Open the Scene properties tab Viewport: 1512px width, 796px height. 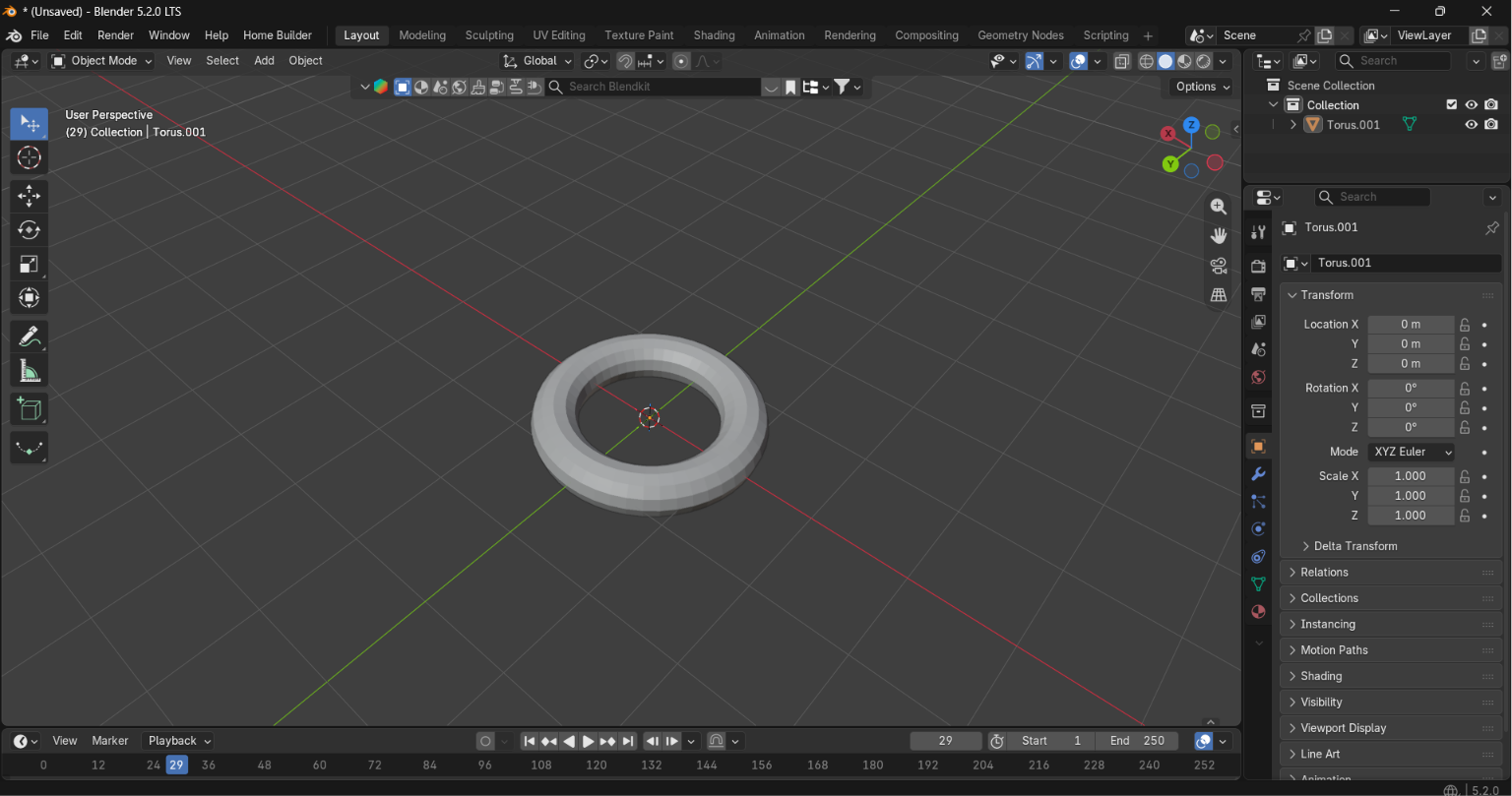(1258, 349)
